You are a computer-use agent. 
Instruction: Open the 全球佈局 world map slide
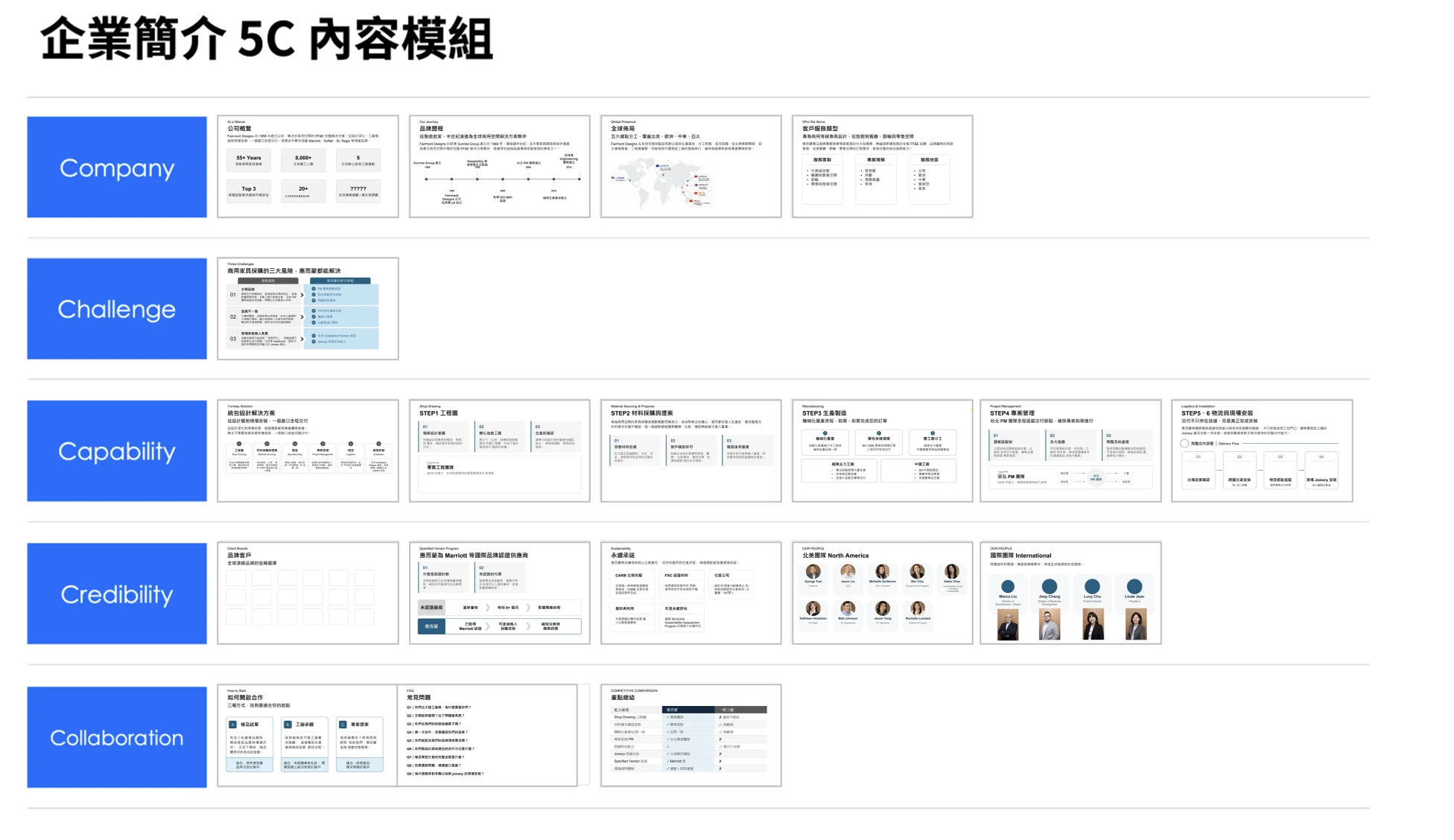point(691,167)
